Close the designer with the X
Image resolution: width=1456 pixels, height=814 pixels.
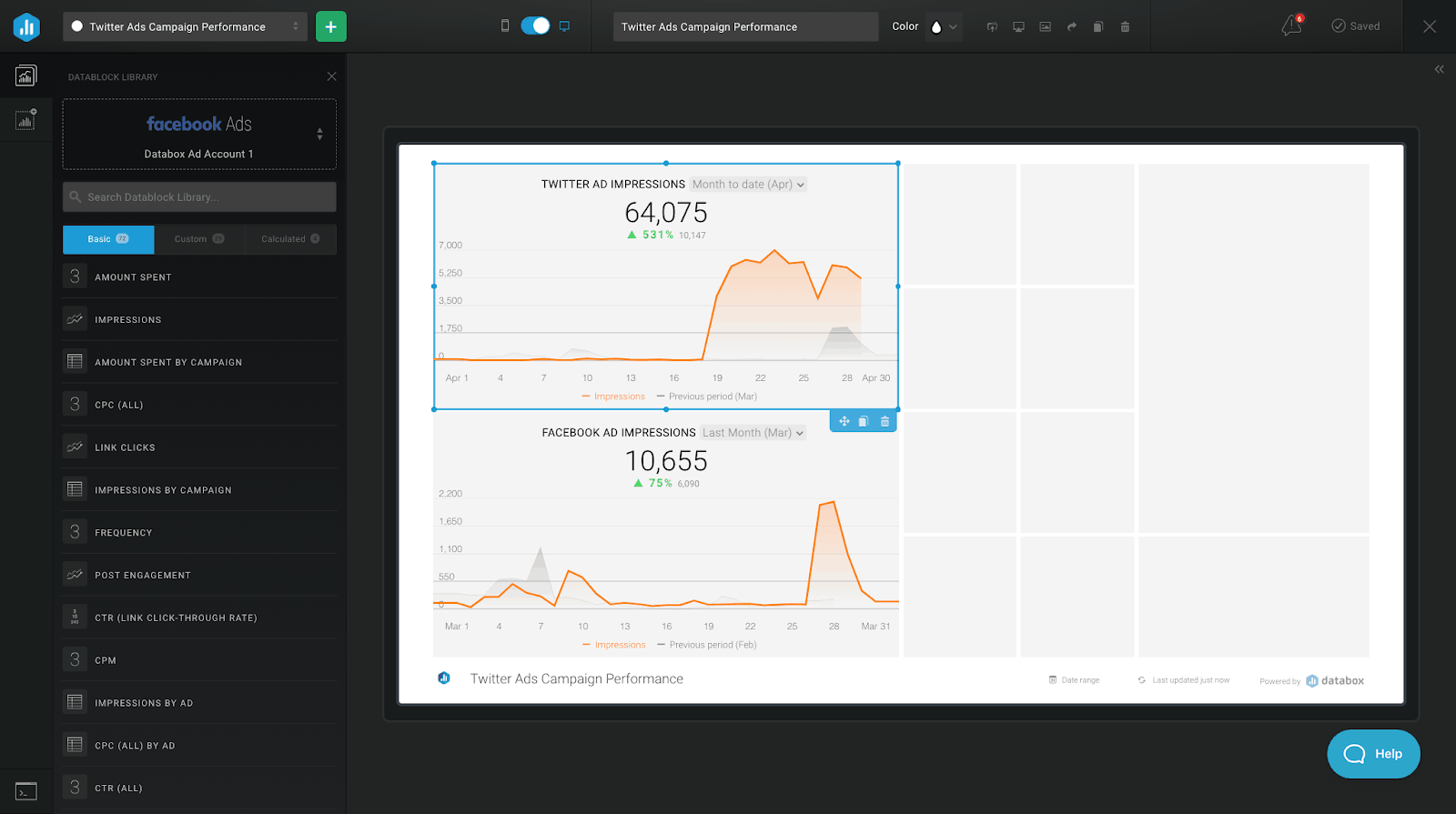[1430, 26]
